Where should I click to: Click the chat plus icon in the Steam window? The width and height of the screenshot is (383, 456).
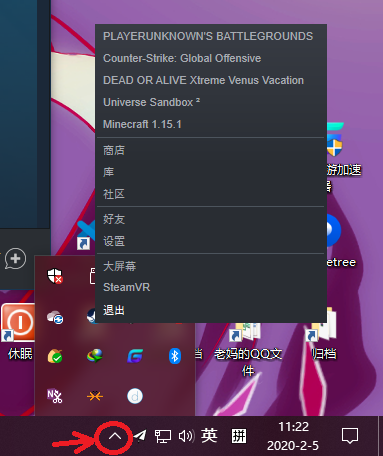tap(15, 258)
